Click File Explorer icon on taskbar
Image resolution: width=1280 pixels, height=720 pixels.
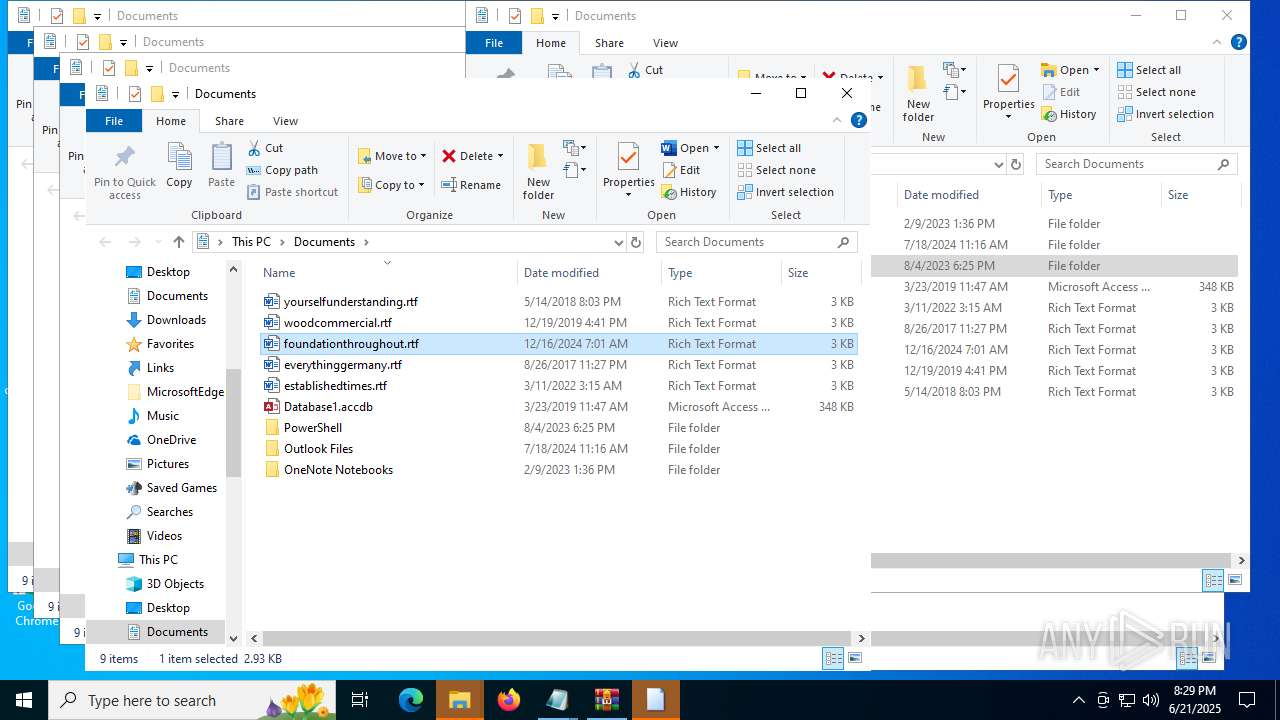click(x=460, y=700)
